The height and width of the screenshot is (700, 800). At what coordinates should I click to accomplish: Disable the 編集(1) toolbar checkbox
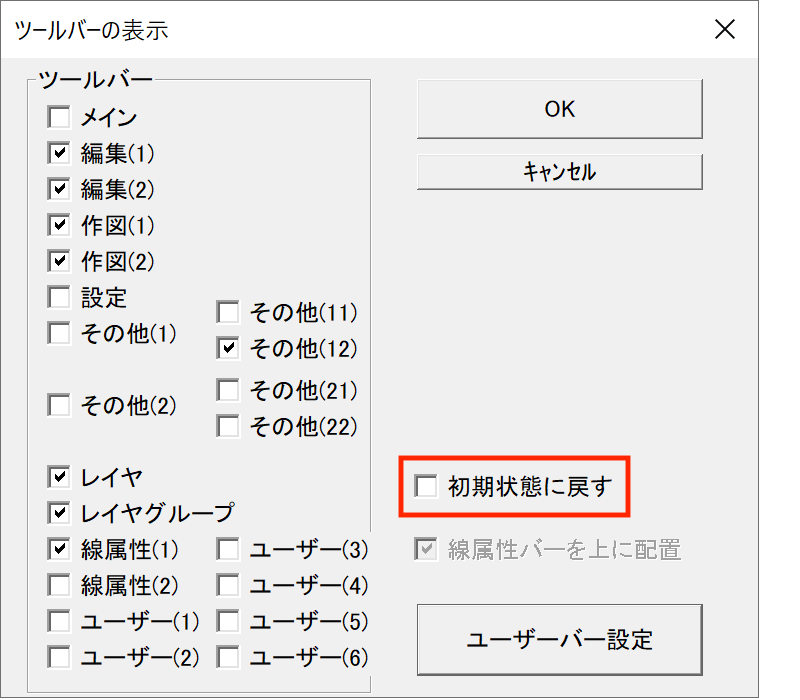58,153
